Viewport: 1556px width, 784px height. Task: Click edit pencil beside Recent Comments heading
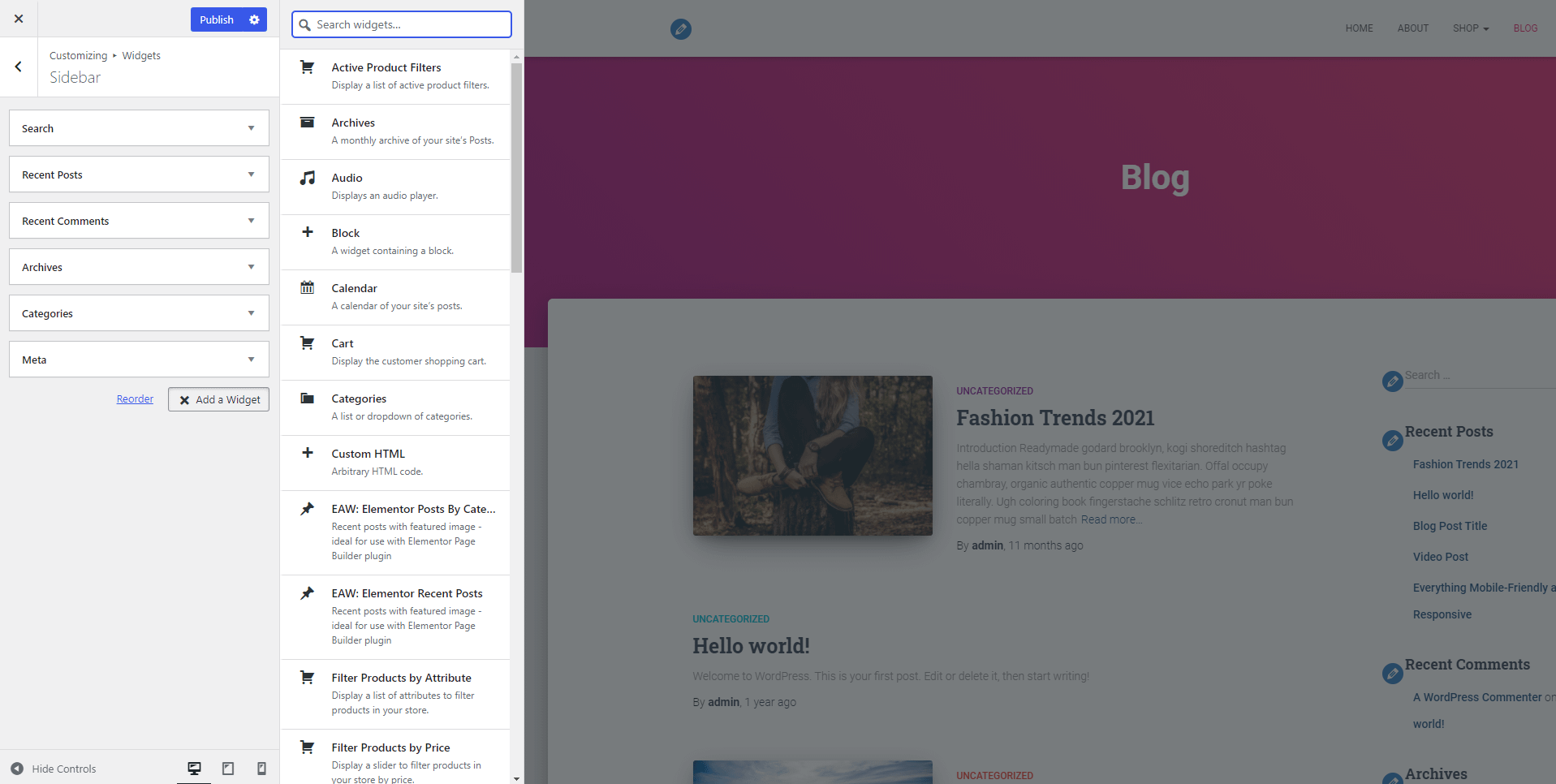pos(1392,673)
